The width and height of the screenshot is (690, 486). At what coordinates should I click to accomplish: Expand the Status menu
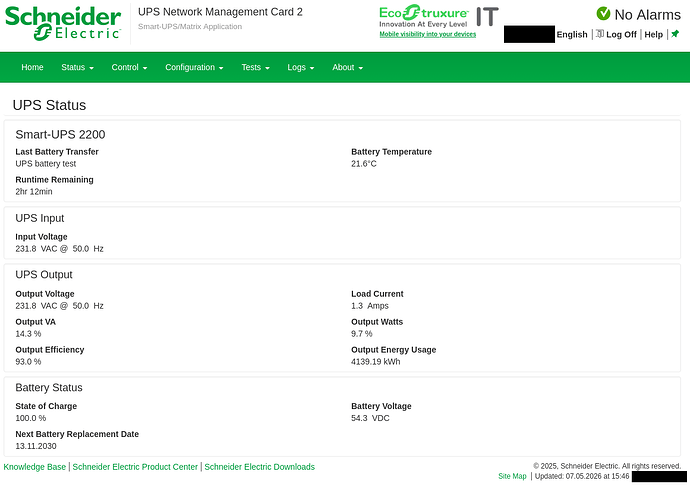(x=77, y=67)
